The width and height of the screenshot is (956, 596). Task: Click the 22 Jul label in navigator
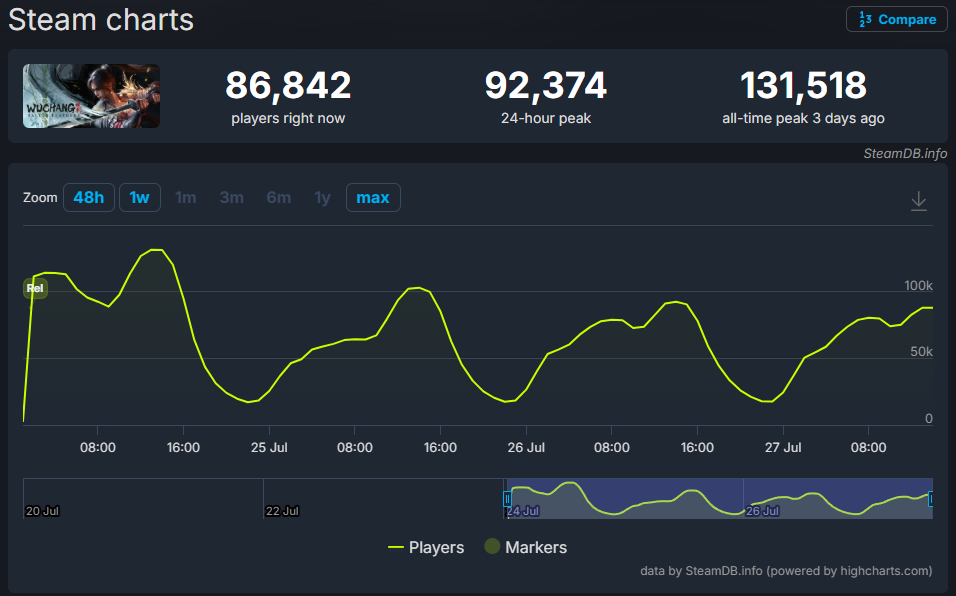tap(282, 511)
